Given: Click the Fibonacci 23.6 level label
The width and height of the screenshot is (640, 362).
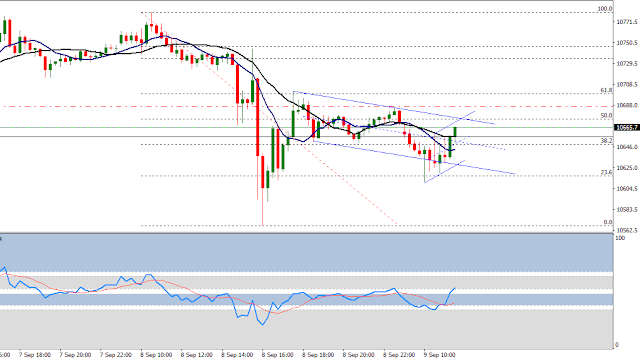Looking at the screenshot, I should tap(607, 173).
